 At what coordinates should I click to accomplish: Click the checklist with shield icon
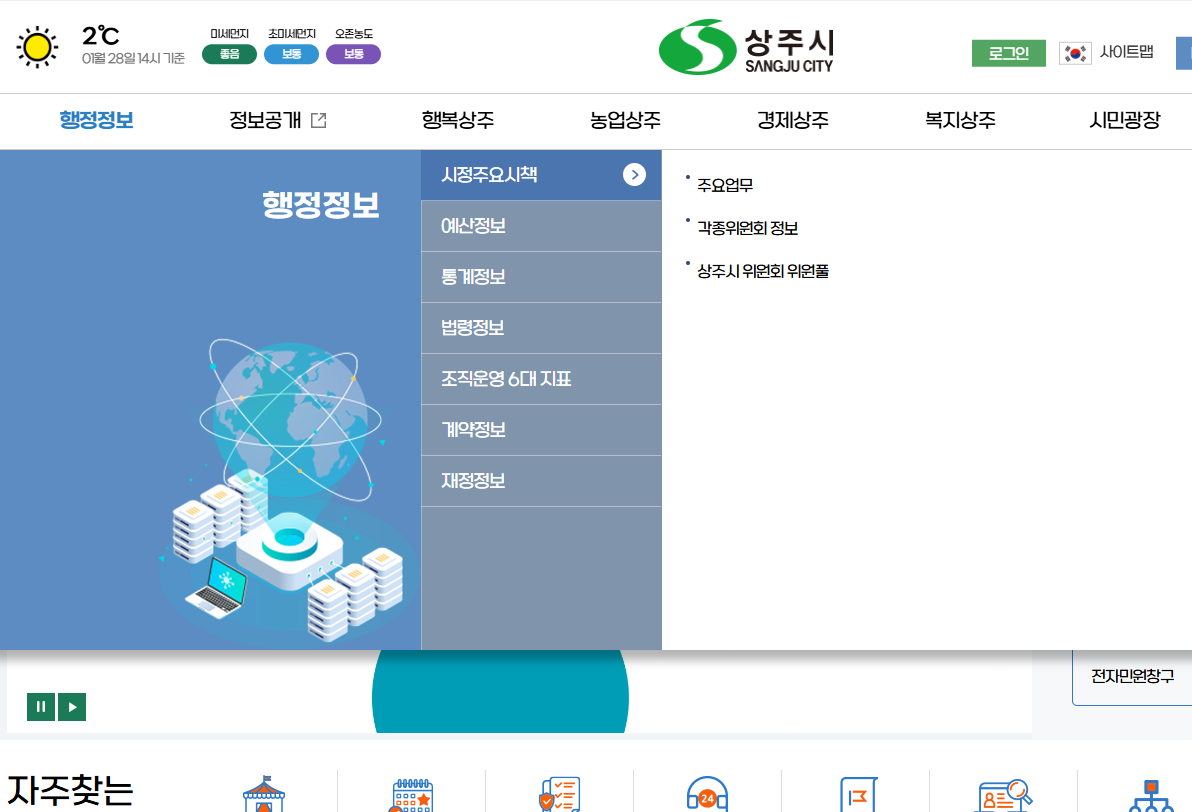click(560, 795)
